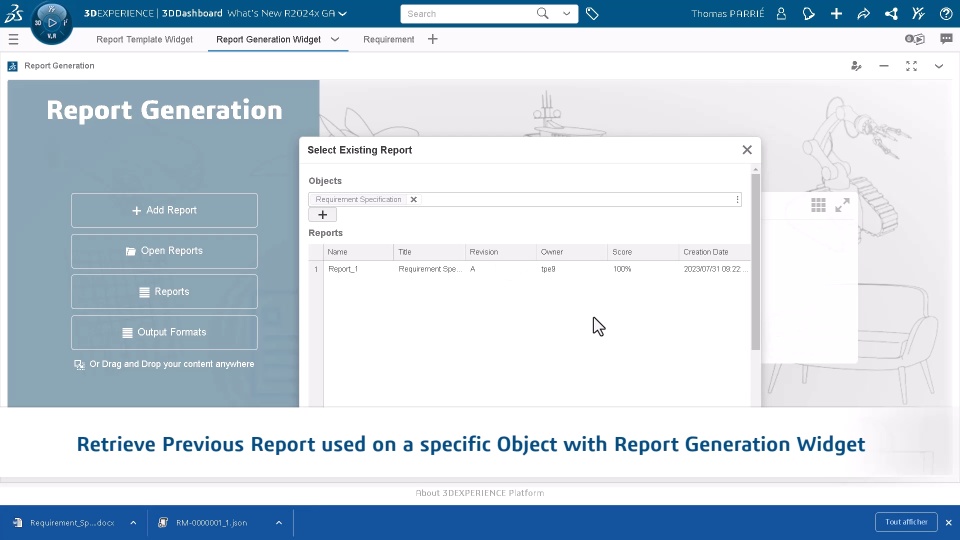Open the search options dropdown arrow
The image size is (960, 540).
click(x=566, y=13)
